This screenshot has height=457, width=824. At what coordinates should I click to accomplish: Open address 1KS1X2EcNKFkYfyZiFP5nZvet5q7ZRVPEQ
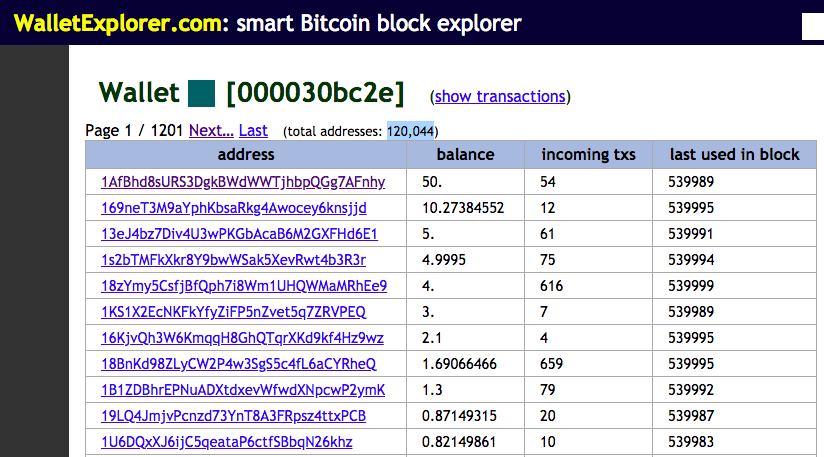233,312
